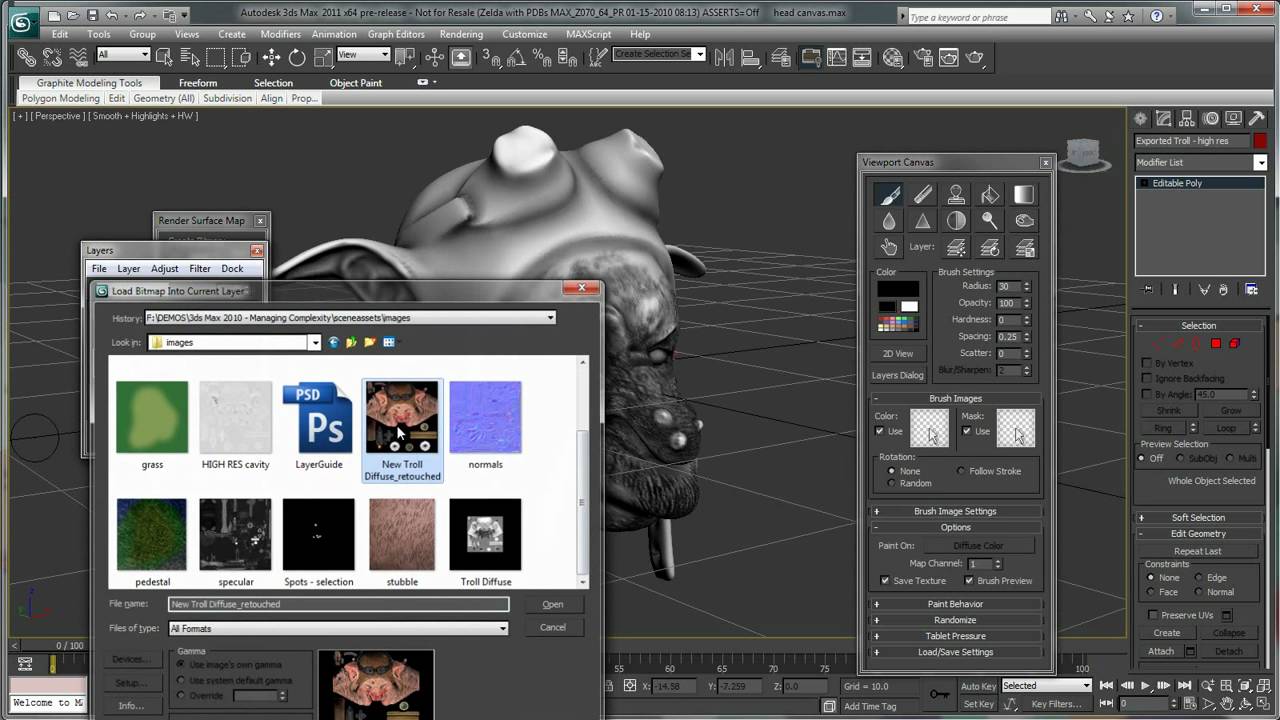Select the Gradient tool in Viewport Canvas
This screenshot has width=1280, height=720.
point(1024,195)
